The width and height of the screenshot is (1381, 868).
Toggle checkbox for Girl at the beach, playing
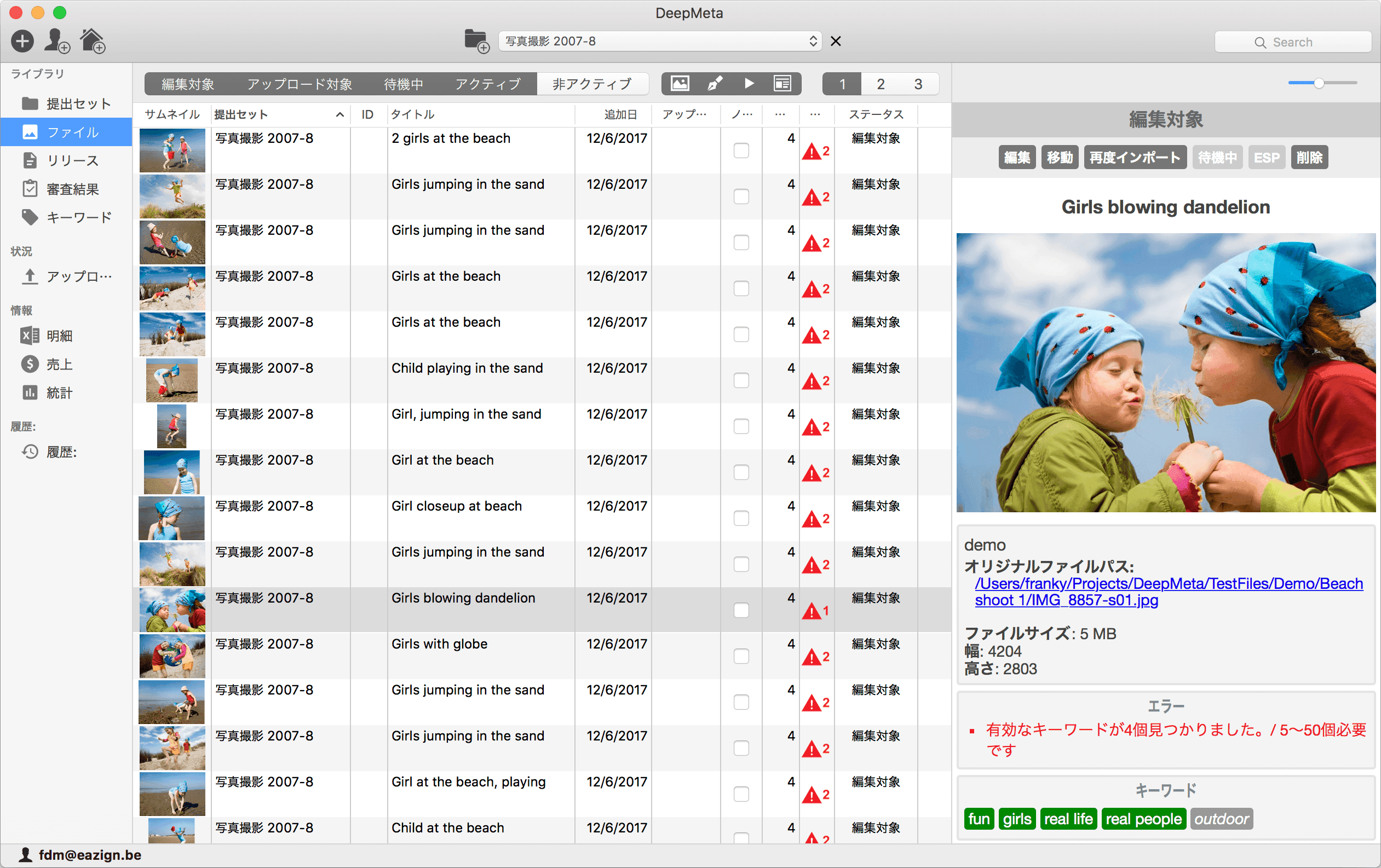click(741, 794)
